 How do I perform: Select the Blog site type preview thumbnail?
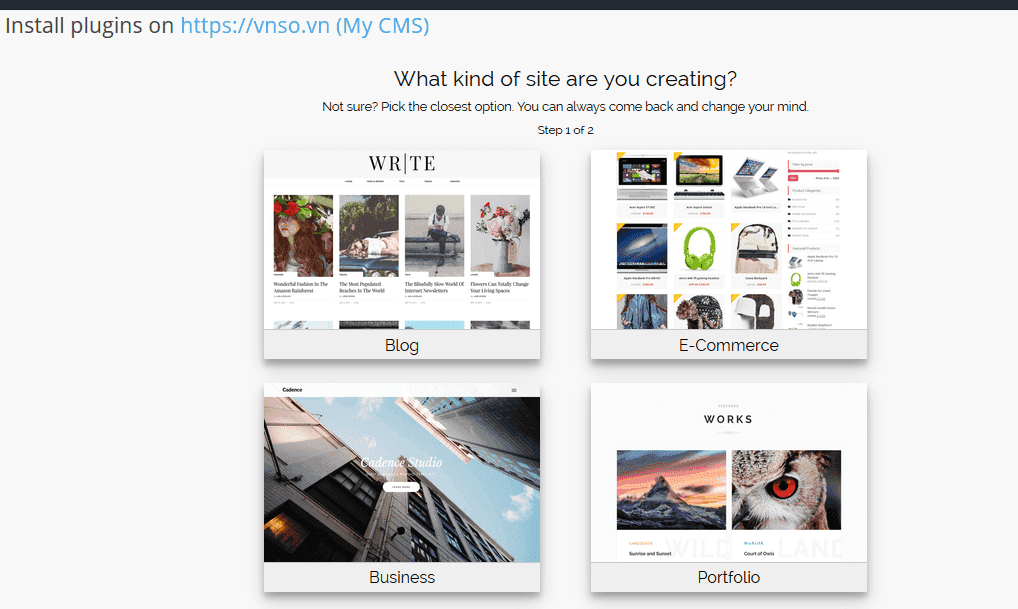tap(402, 240)
